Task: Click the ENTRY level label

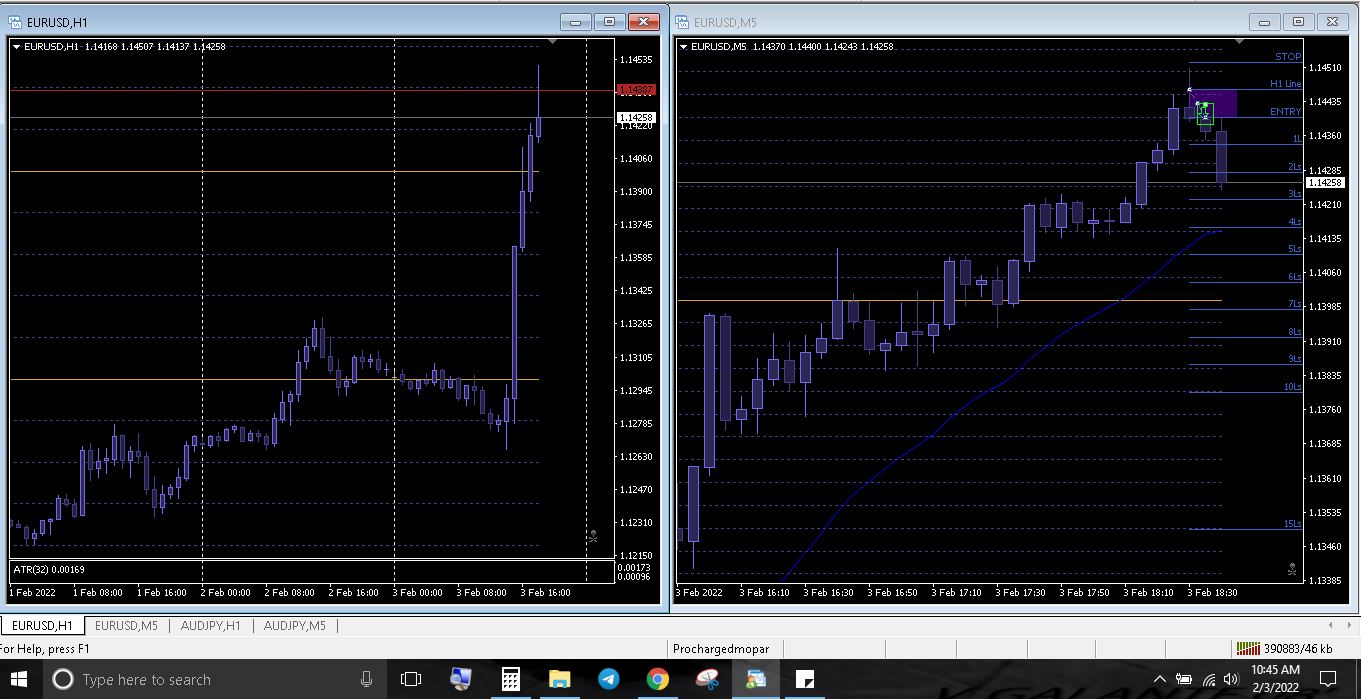Action: coord(1285,112)
